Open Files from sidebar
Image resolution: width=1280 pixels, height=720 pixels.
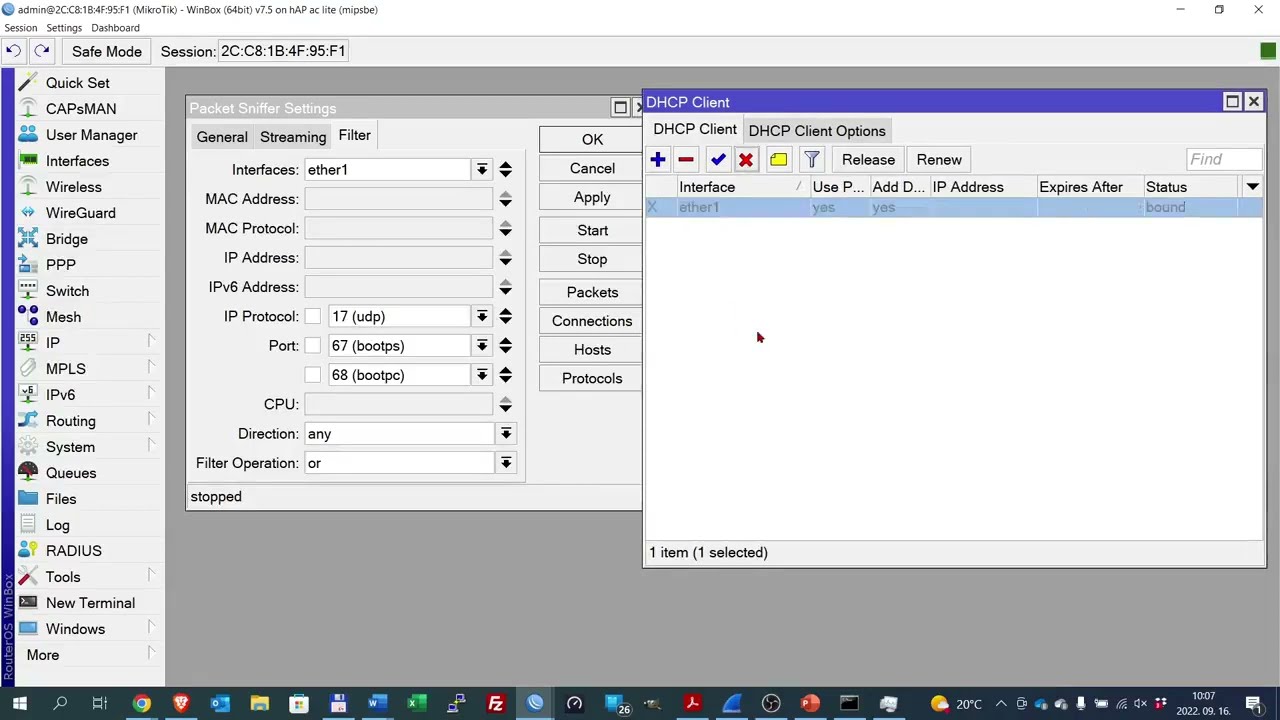(x=60, y=499)
